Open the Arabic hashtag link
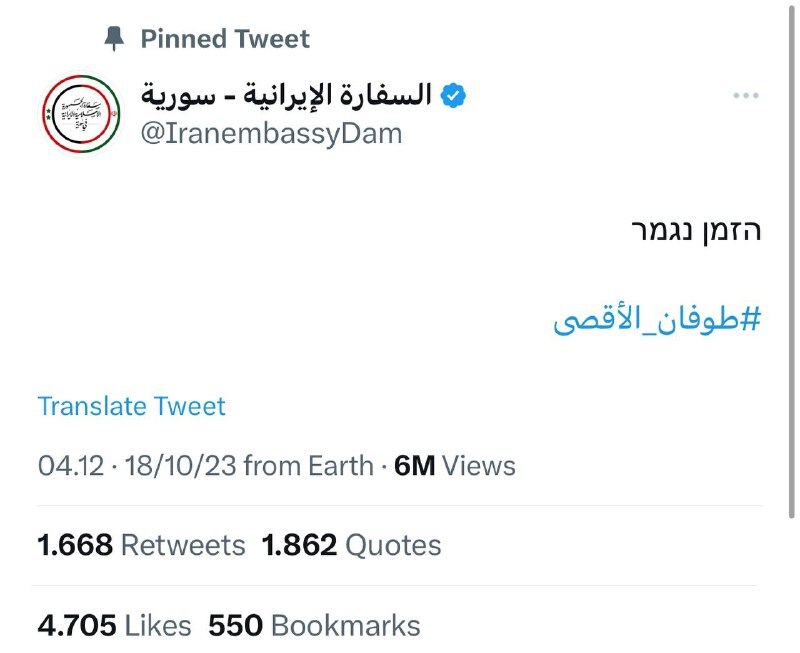Viewport: 800px width, 653px height. point(657,320)
